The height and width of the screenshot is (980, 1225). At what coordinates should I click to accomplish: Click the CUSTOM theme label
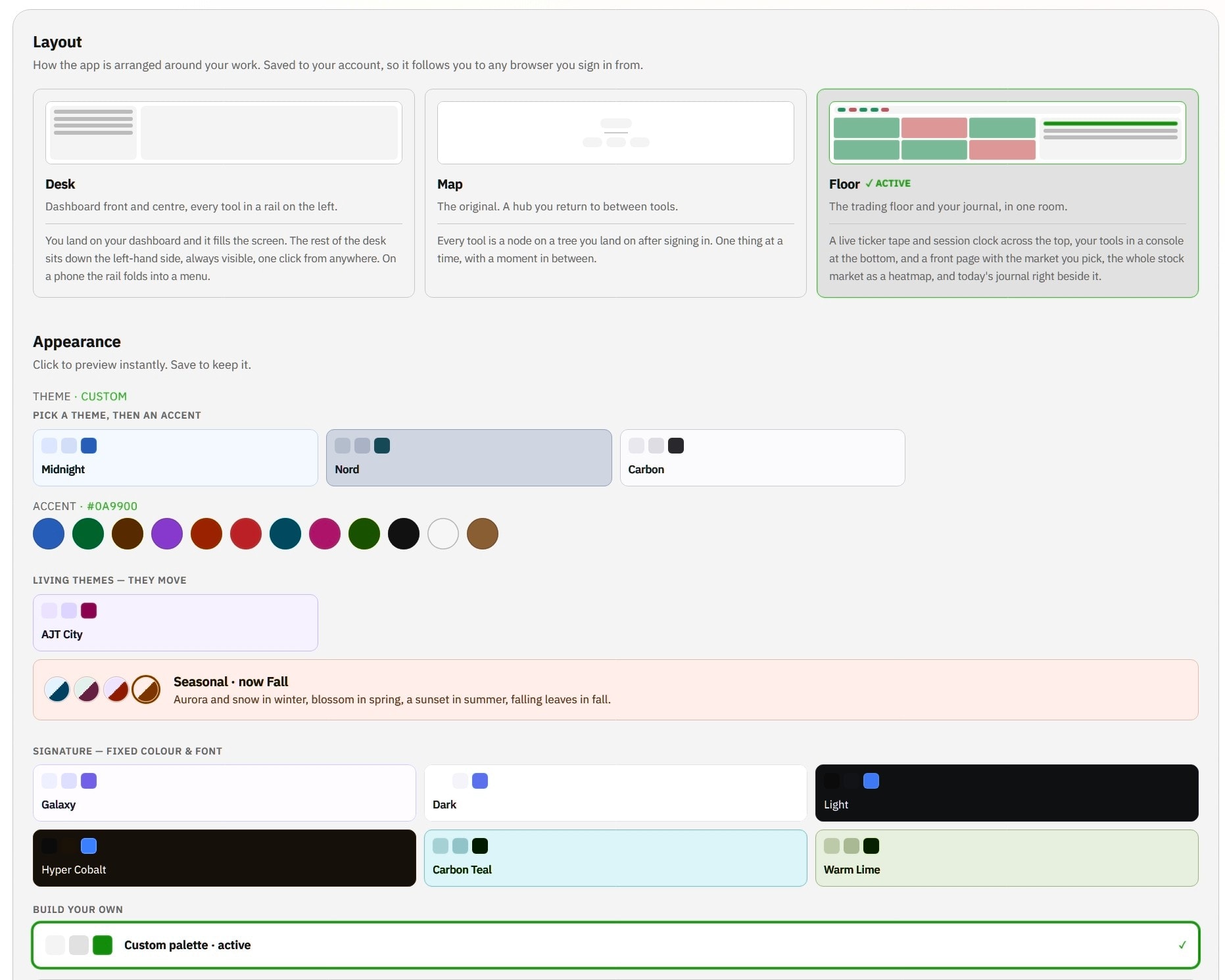click(104, 396)
